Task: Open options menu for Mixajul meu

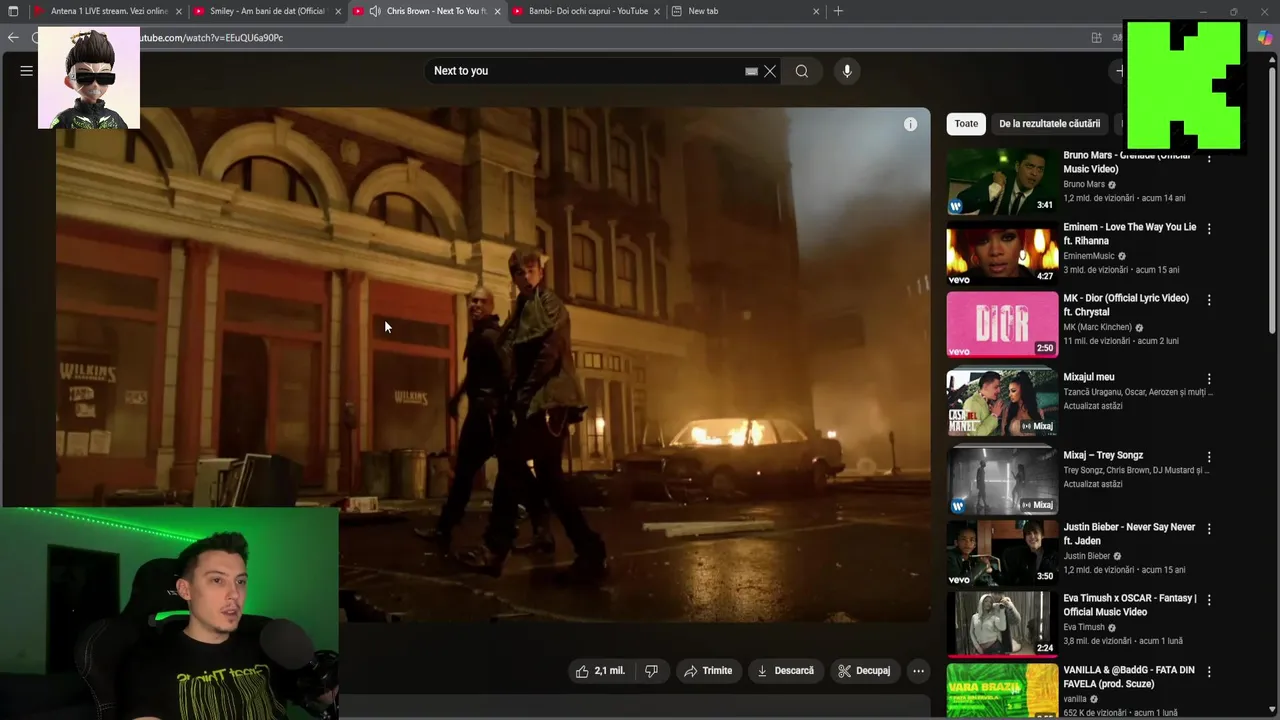Action: 1209,379
